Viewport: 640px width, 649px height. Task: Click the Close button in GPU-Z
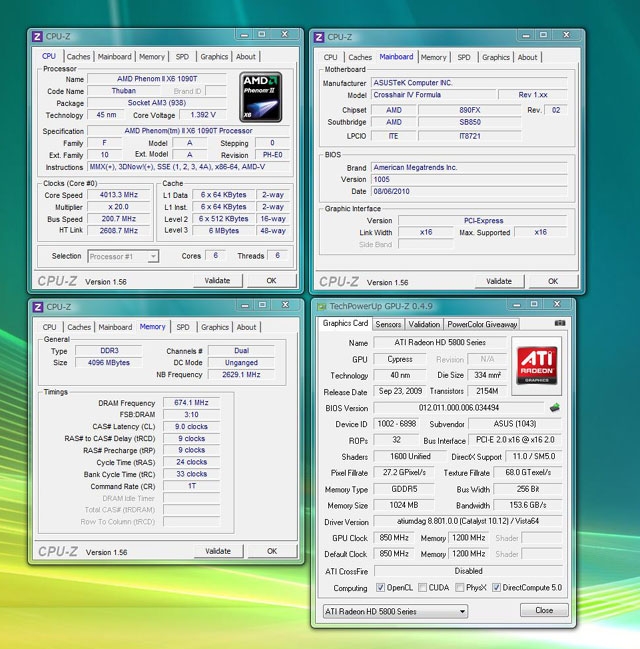click(543, 610)
